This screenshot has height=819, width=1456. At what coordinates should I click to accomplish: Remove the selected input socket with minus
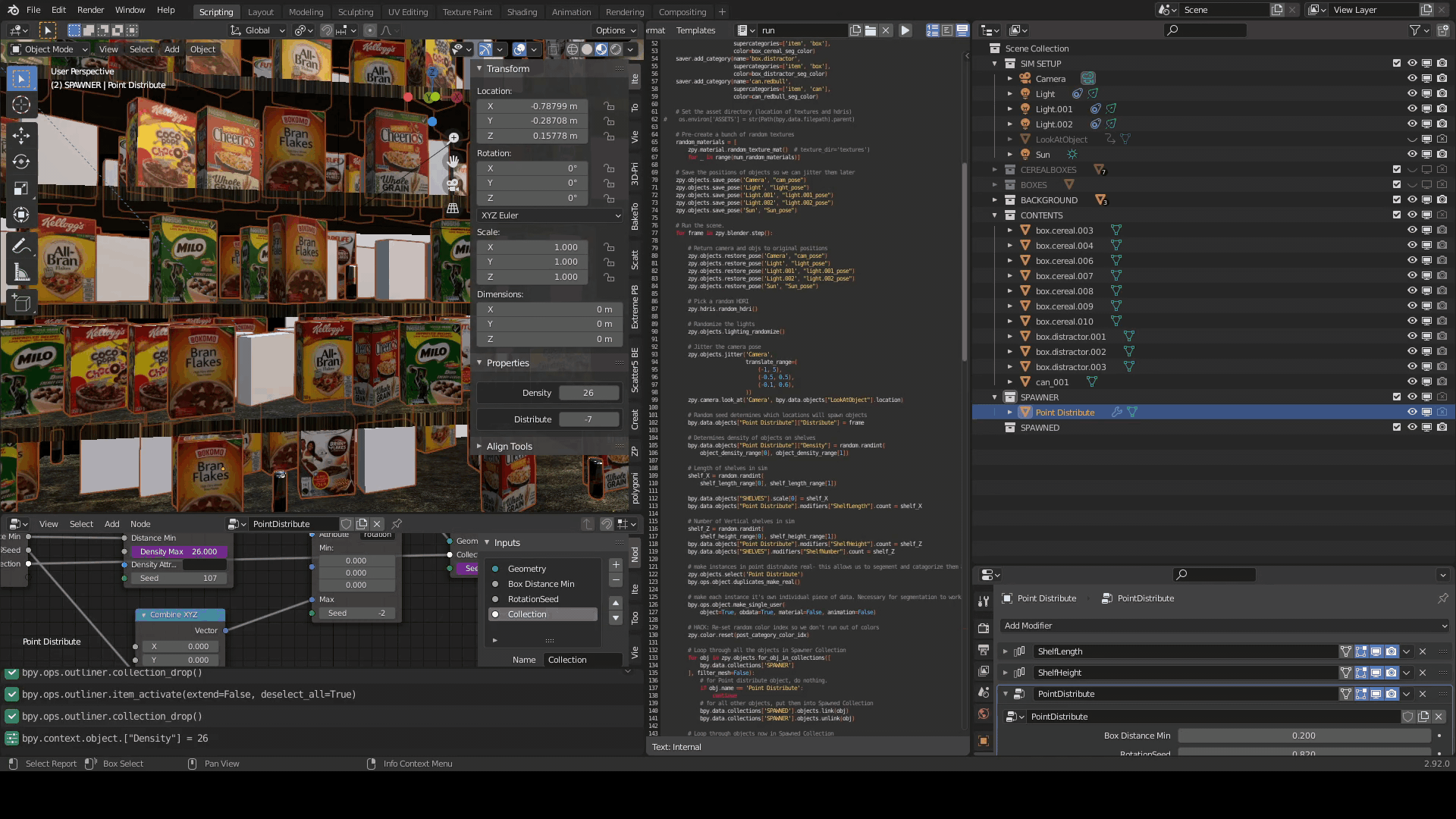pos(616,580)
